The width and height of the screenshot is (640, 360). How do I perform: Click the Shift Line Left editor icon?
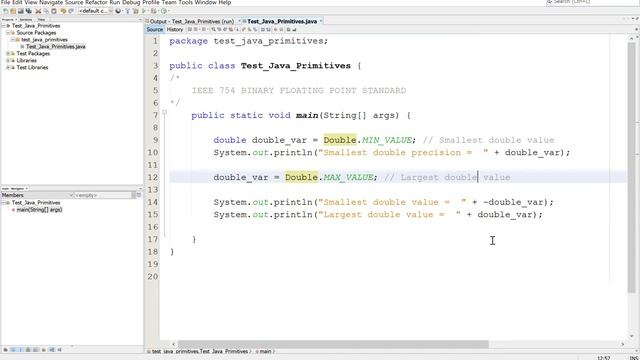(262, 29)
